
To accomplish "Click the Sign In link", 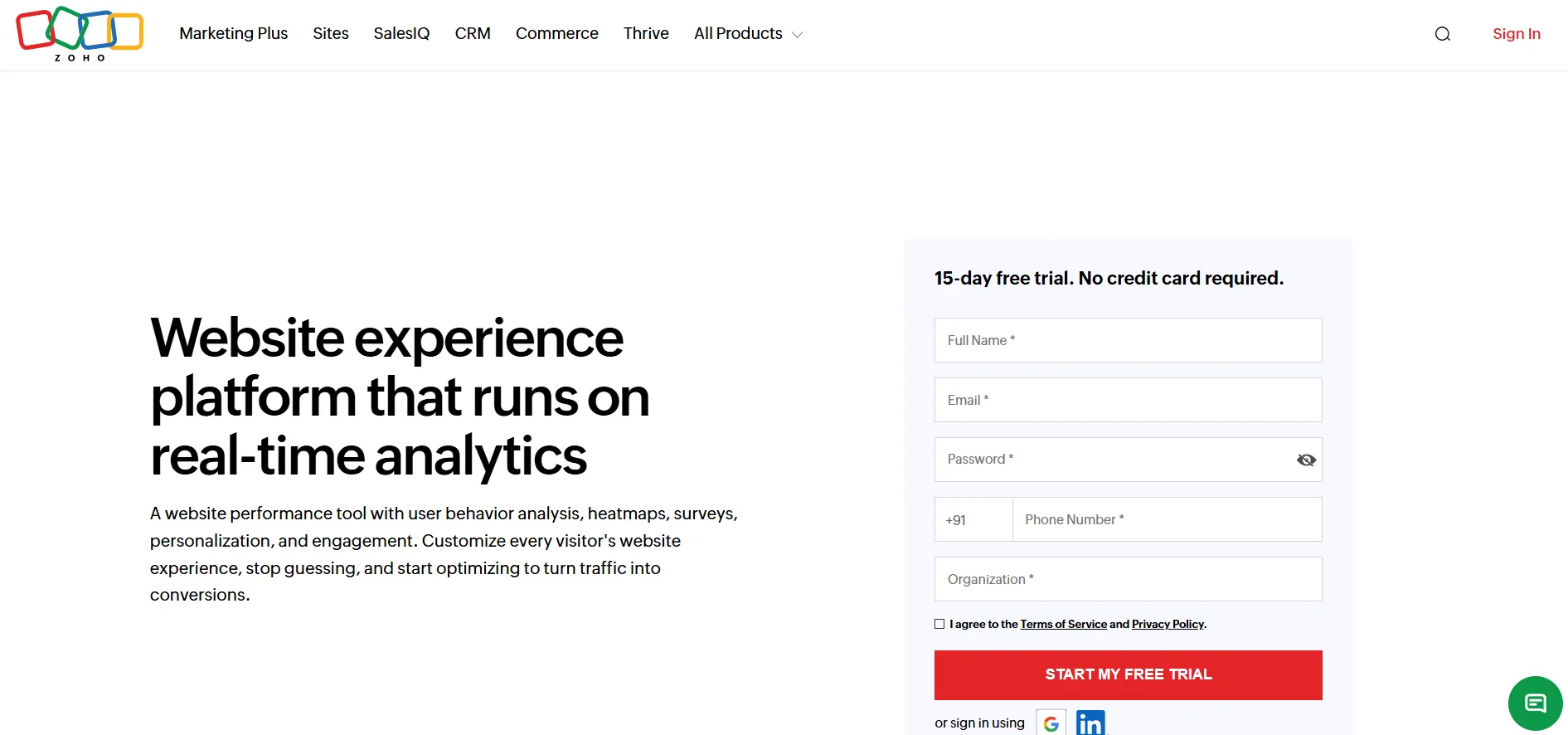I will (1516, 34).
